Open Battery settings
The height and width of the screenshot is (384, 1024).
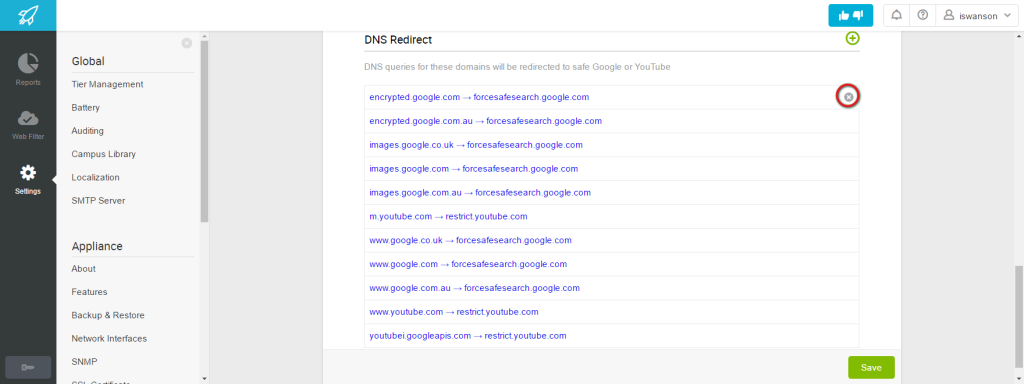pyautogui.click(x=86, y=108)
